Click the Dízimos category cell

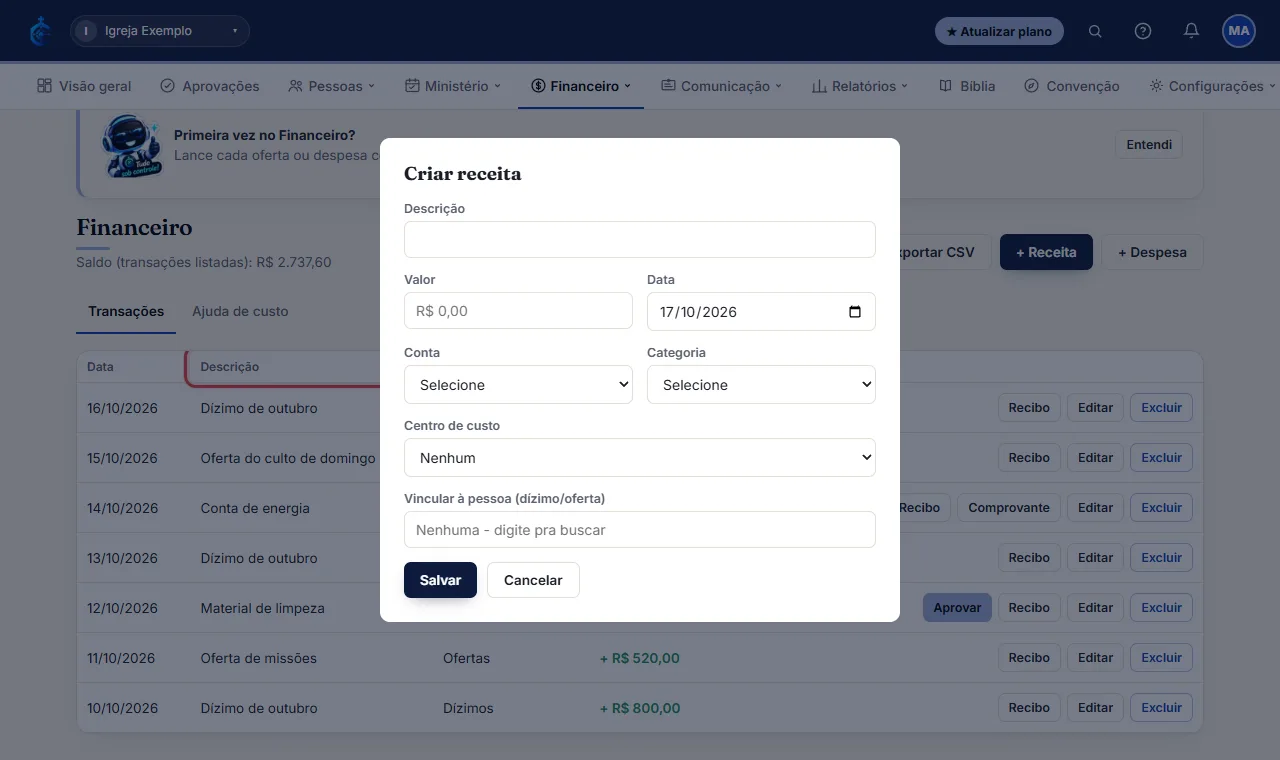(468, 708)
